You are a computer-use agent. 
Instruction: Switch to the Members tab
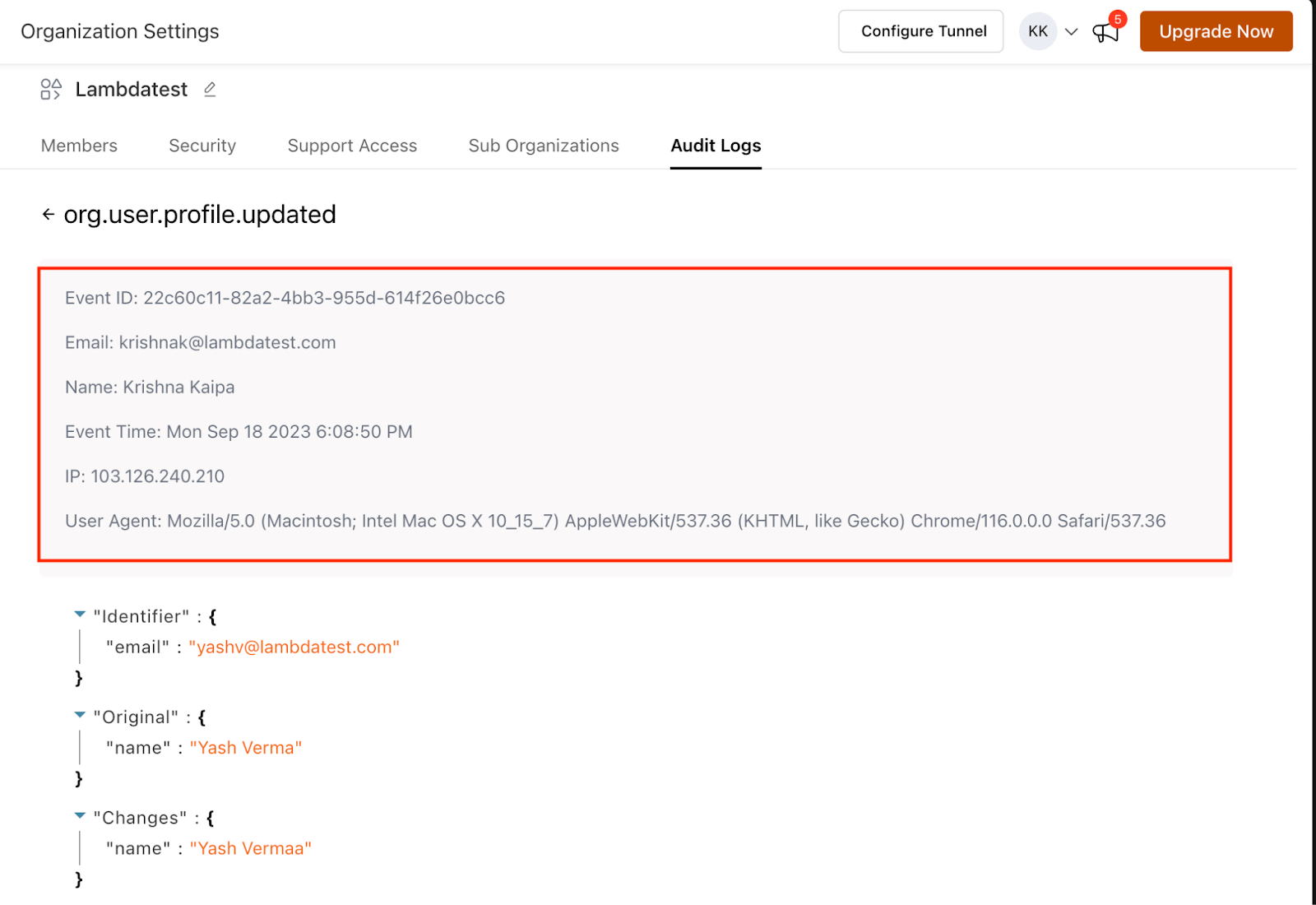coord(79,146)
